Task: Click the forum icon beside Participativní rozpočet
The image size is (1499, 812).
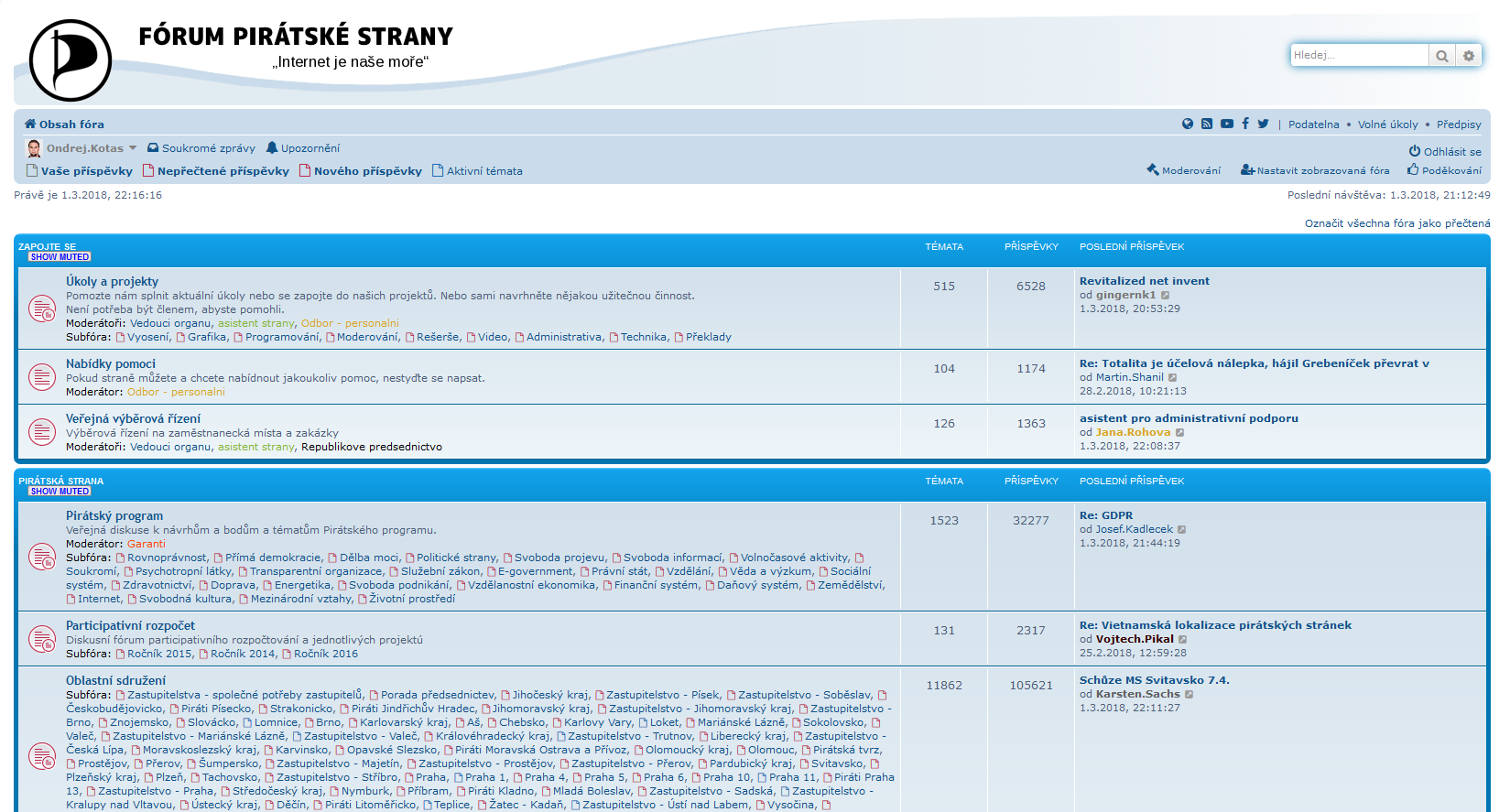Action: (42, 639)
